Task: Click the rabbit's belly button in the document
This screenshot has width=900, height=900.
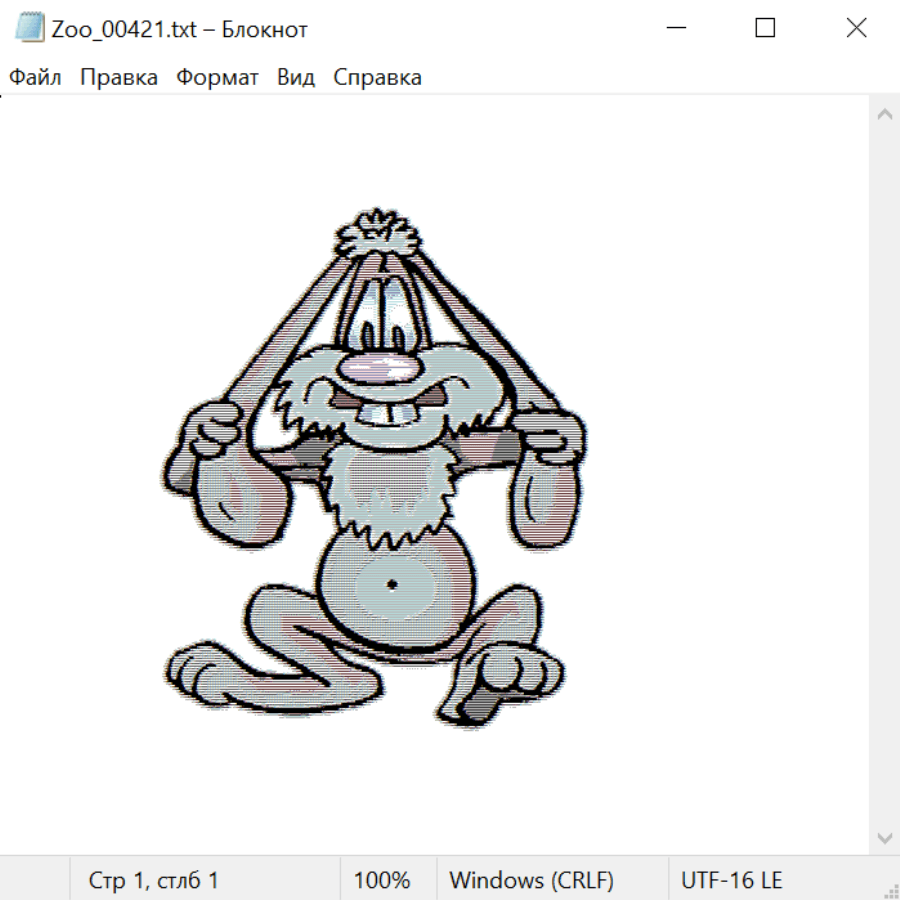Action: [392, 583]
